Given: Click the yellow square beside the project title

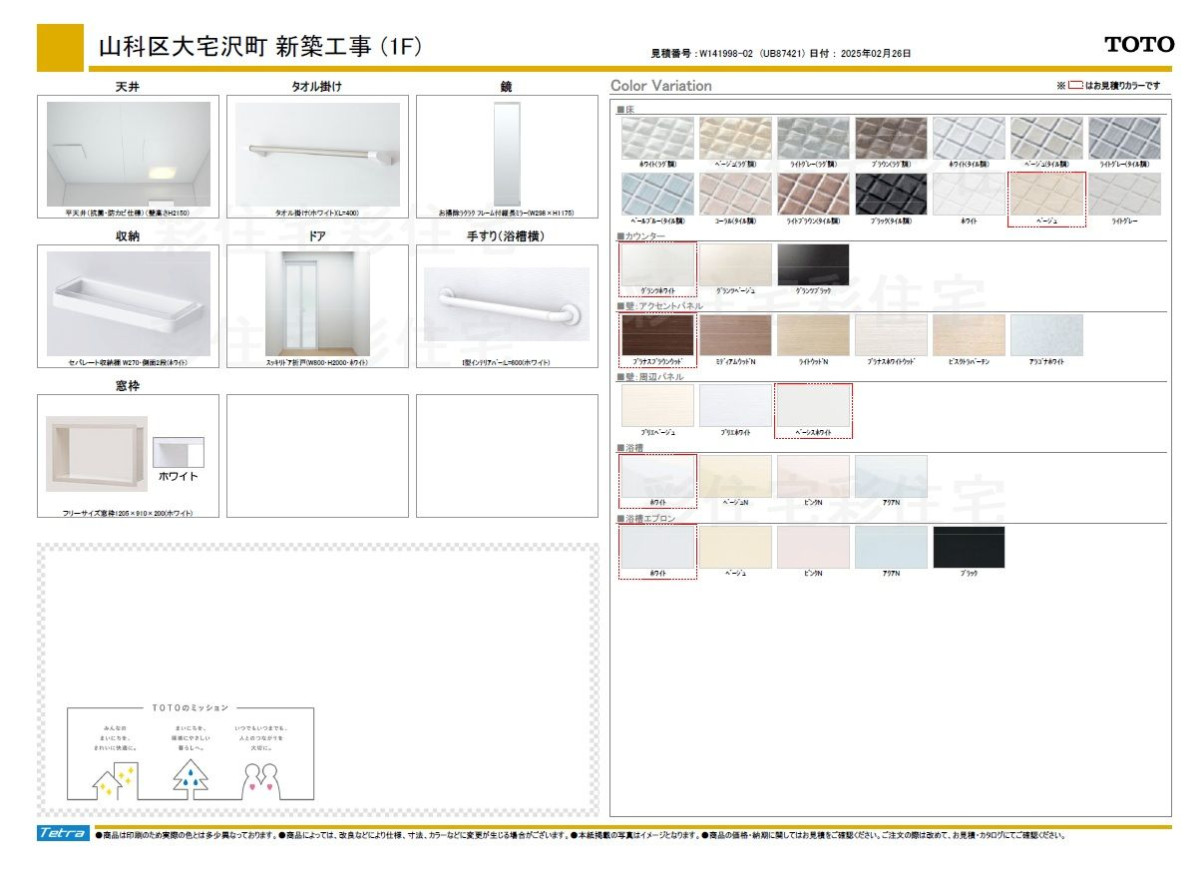Looking at the screenshot, I should pos(60,47).
